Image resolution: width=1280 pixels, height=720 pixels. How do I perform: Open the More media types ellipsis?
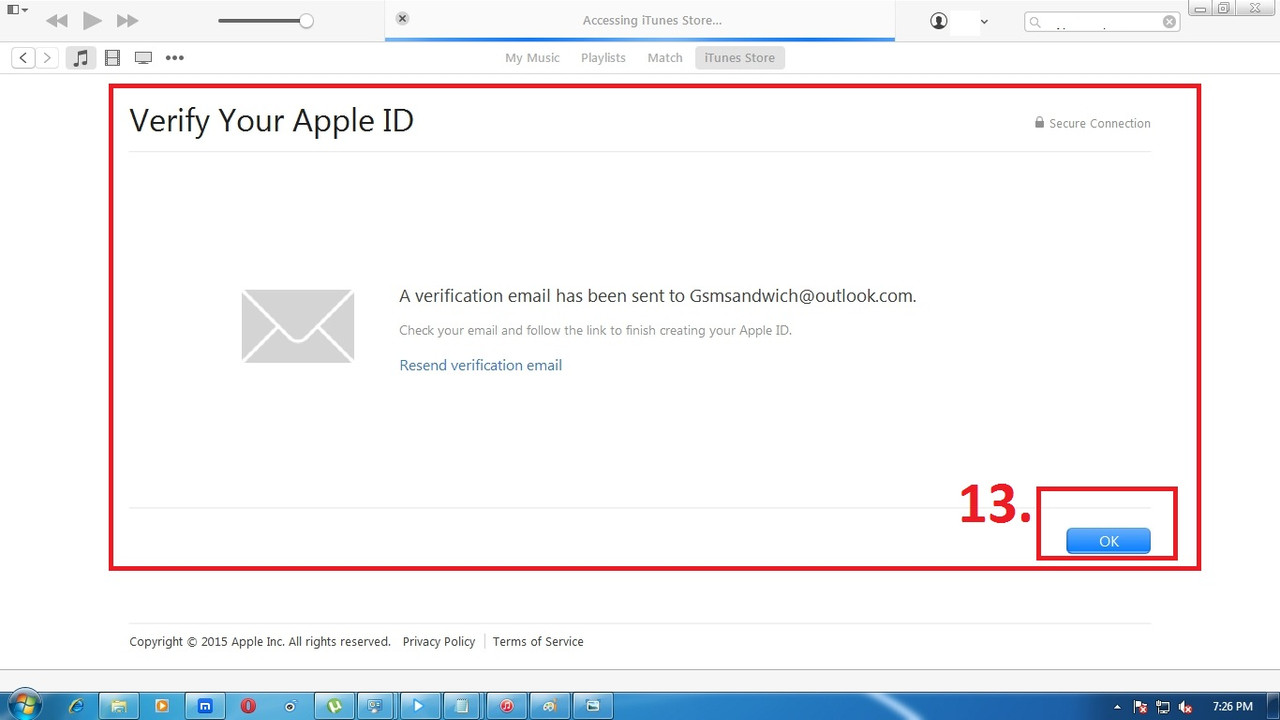point(175,58)
